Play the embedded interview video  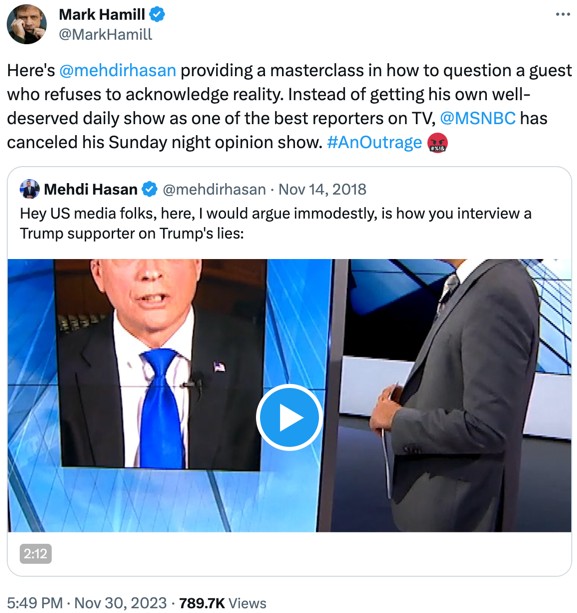(x=290, y=417)
